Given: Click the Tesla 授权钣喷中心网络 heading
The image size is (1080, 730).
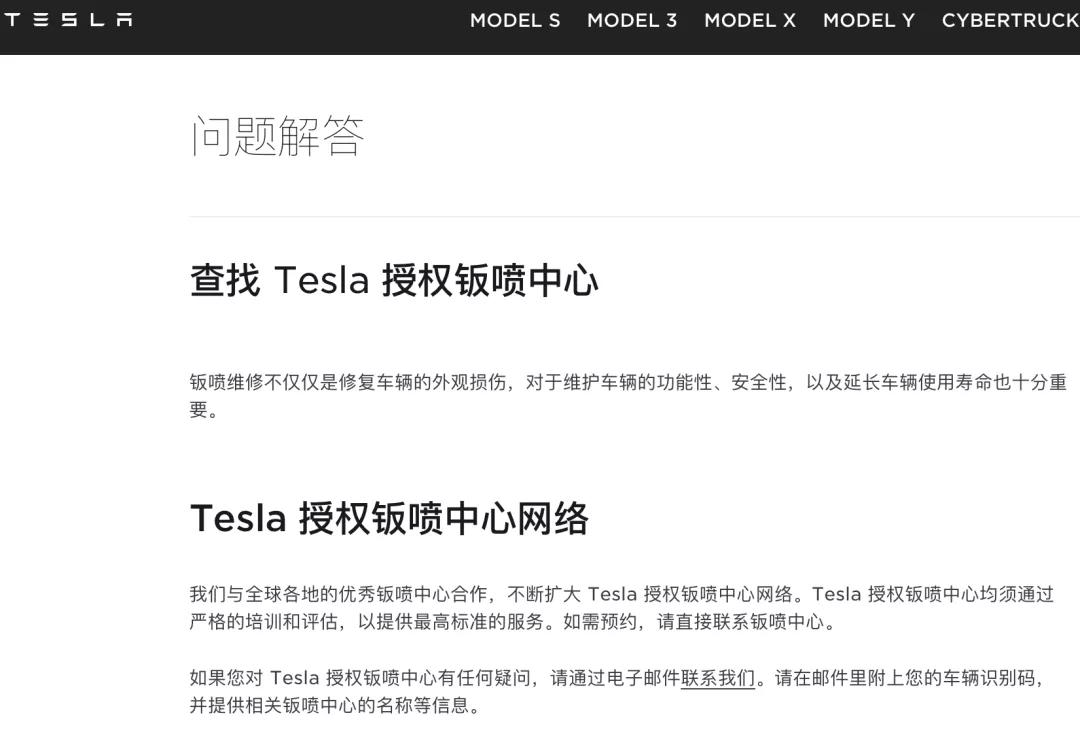Looking at the screenshot, I should [389, 519].
